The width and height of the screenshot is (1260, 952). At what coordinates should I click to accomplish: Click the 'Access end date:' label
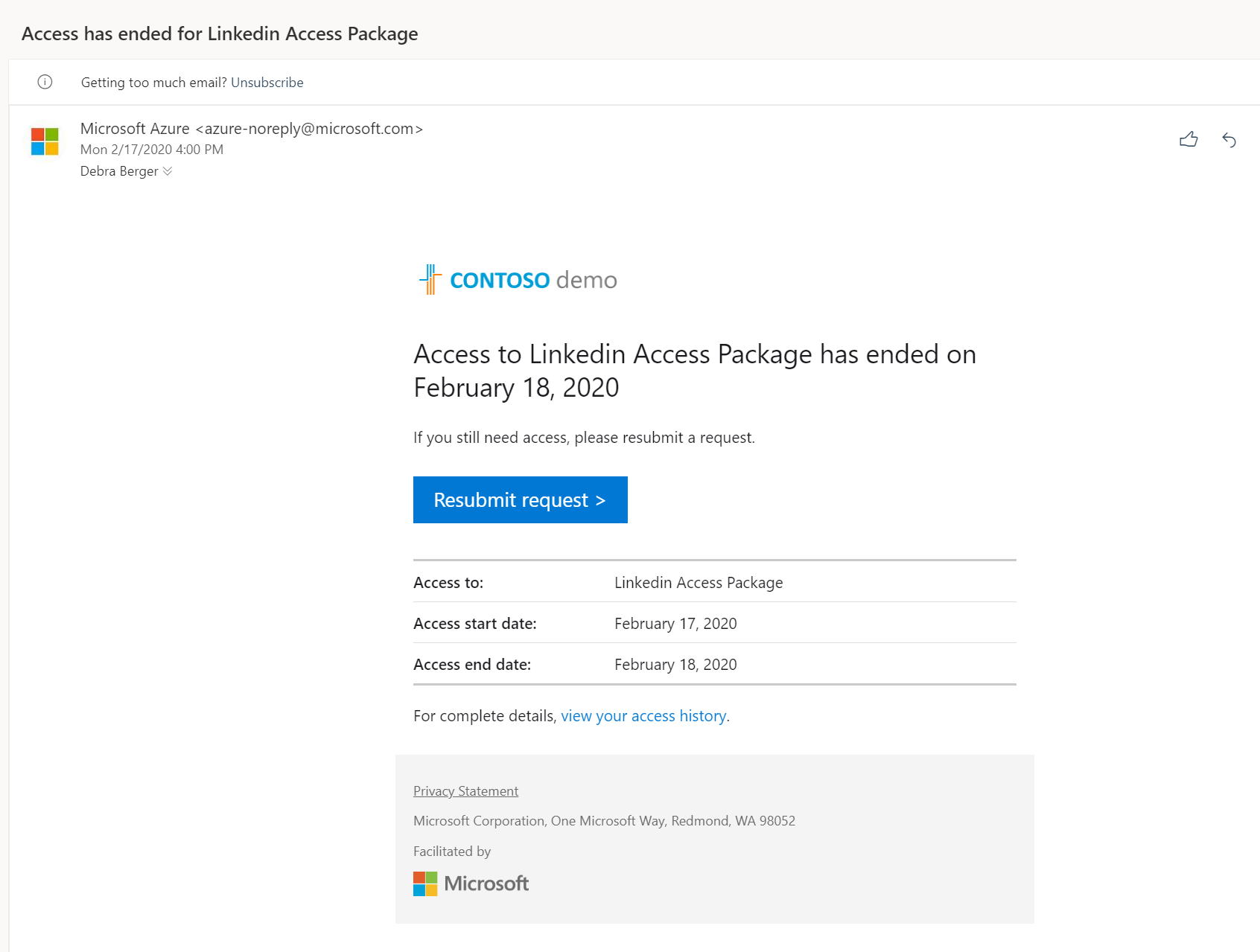pyautogui.click(x=472, y=665)
